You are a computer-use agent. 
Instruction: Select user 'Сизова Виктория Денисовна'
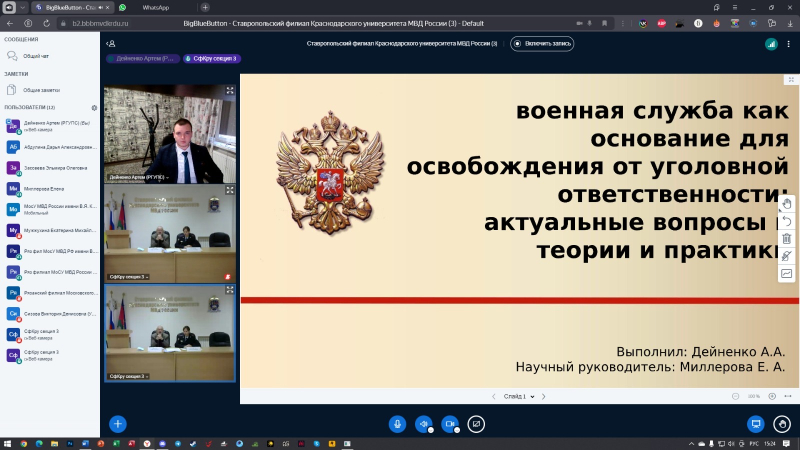(50, 314)
